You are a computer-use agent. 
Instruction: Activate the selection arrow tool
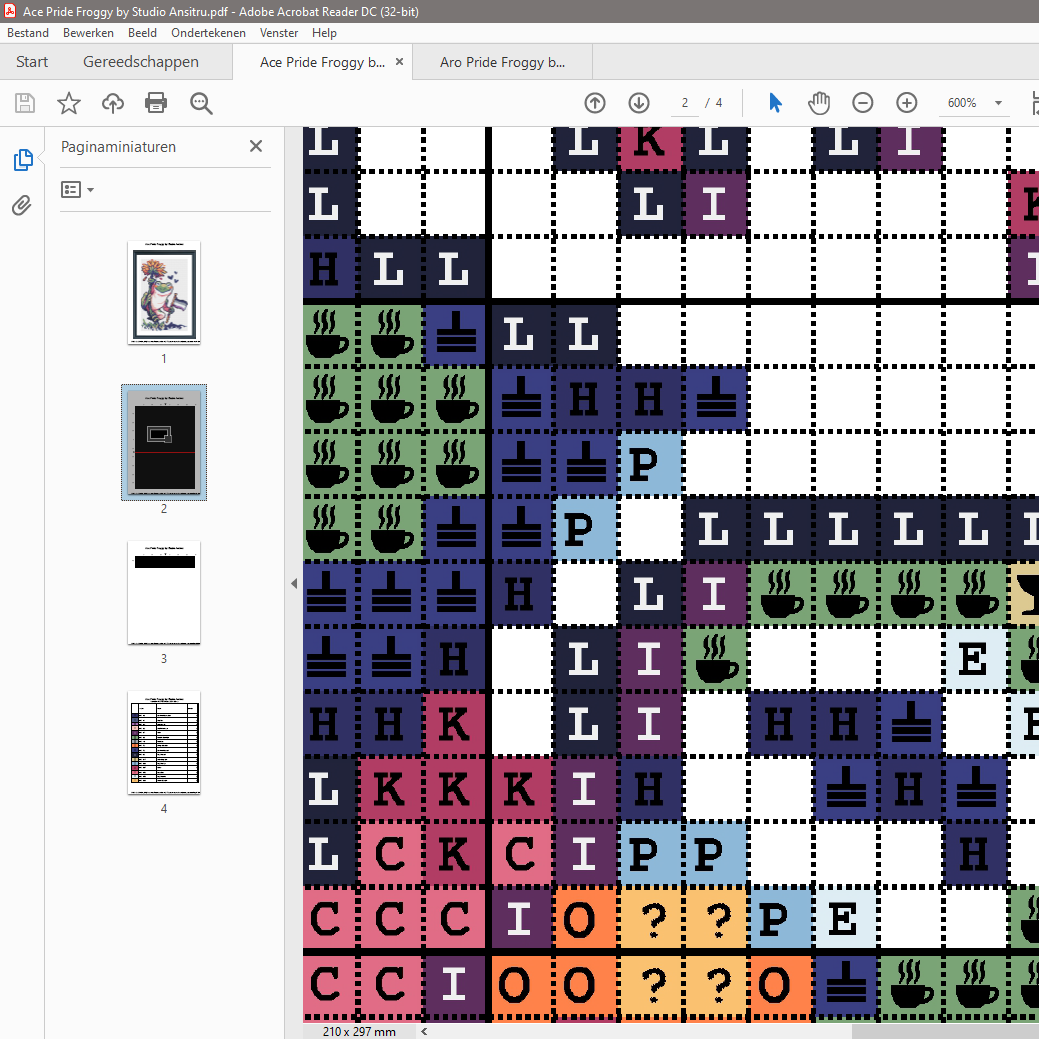pos(775,103)
